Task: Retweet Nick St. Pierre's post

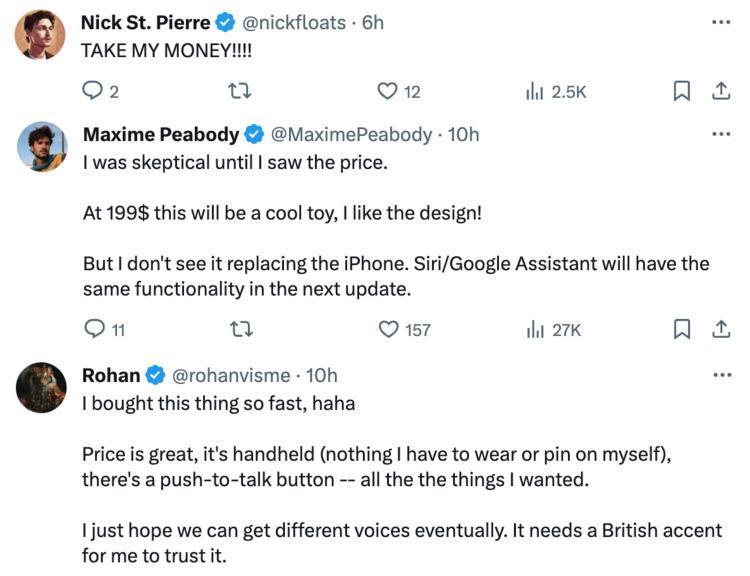Action: click(x=240, y=91)
